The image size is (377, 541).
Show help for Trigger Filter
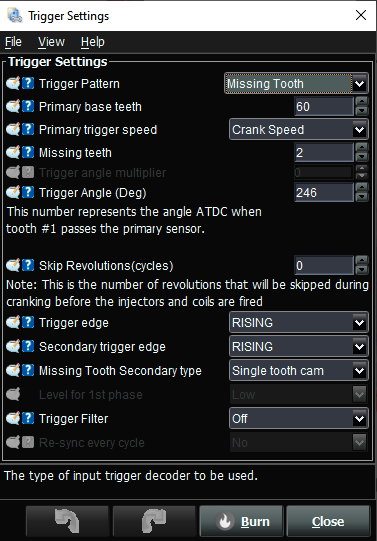(x=28, y=418)
